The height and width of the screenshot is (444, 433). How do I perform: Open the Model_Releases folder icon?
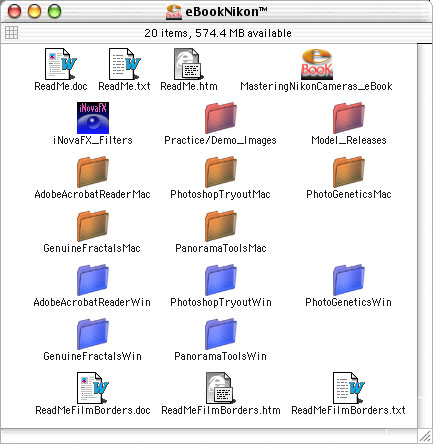coord(349,118)
